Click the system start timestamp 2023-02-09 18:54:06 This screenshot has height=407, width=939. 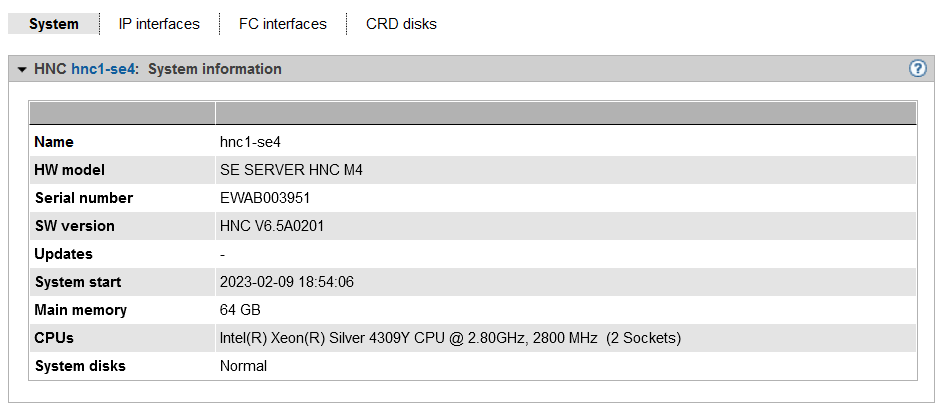[287, 282]
